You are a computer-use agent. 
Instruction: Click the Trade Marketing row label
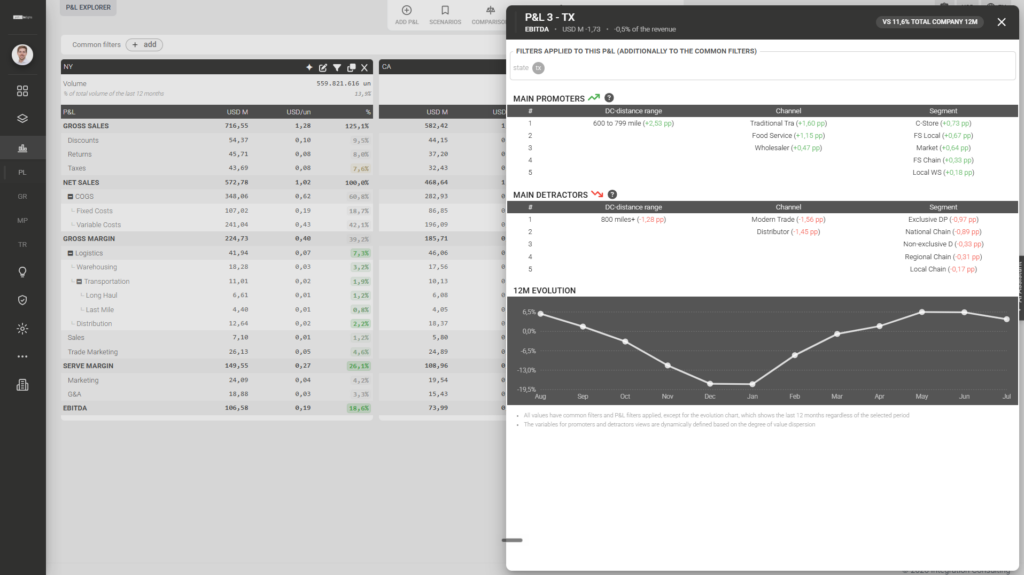[93, 352]
